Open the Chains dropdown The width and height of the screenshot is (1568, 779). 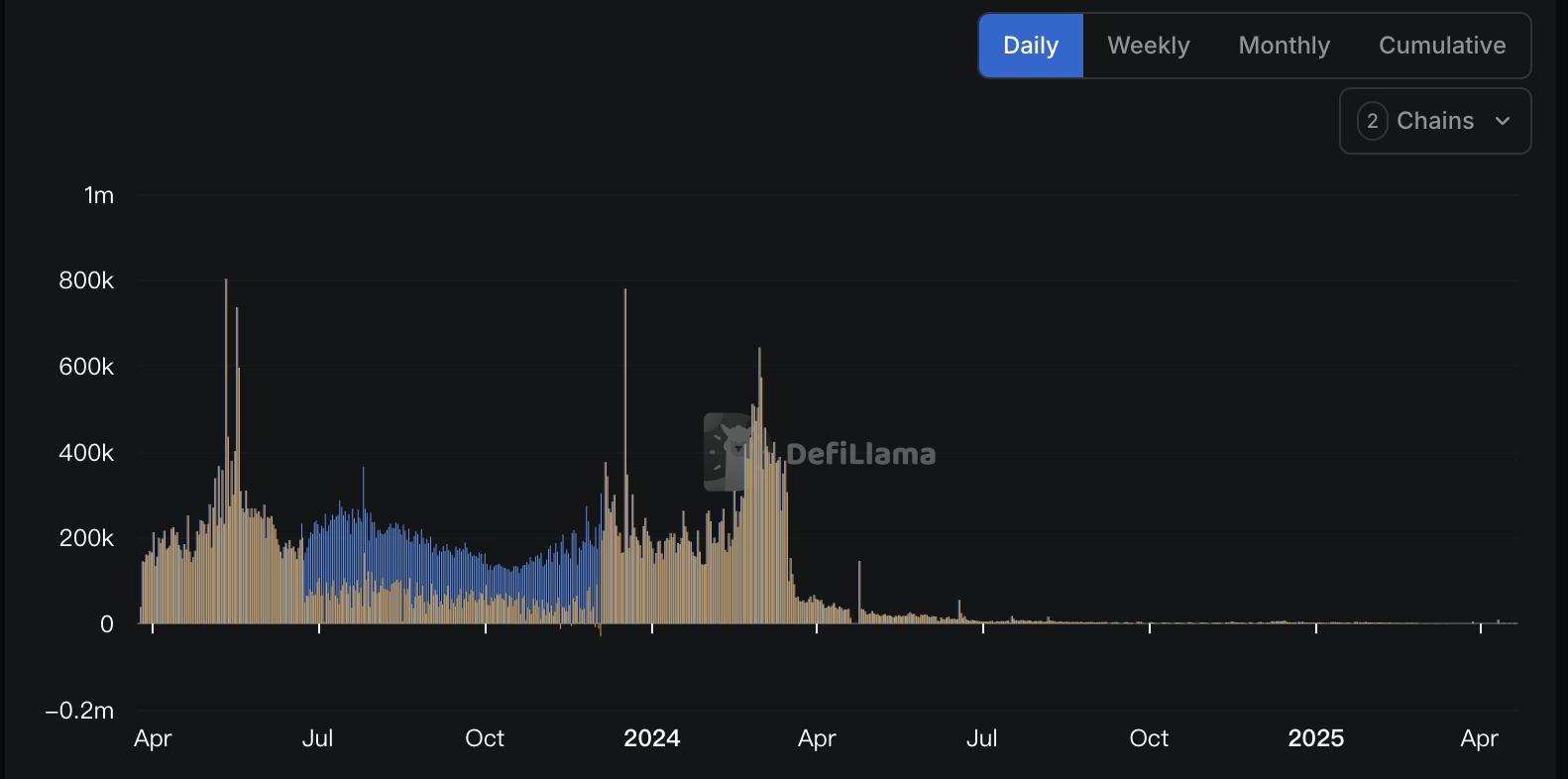1434,121
